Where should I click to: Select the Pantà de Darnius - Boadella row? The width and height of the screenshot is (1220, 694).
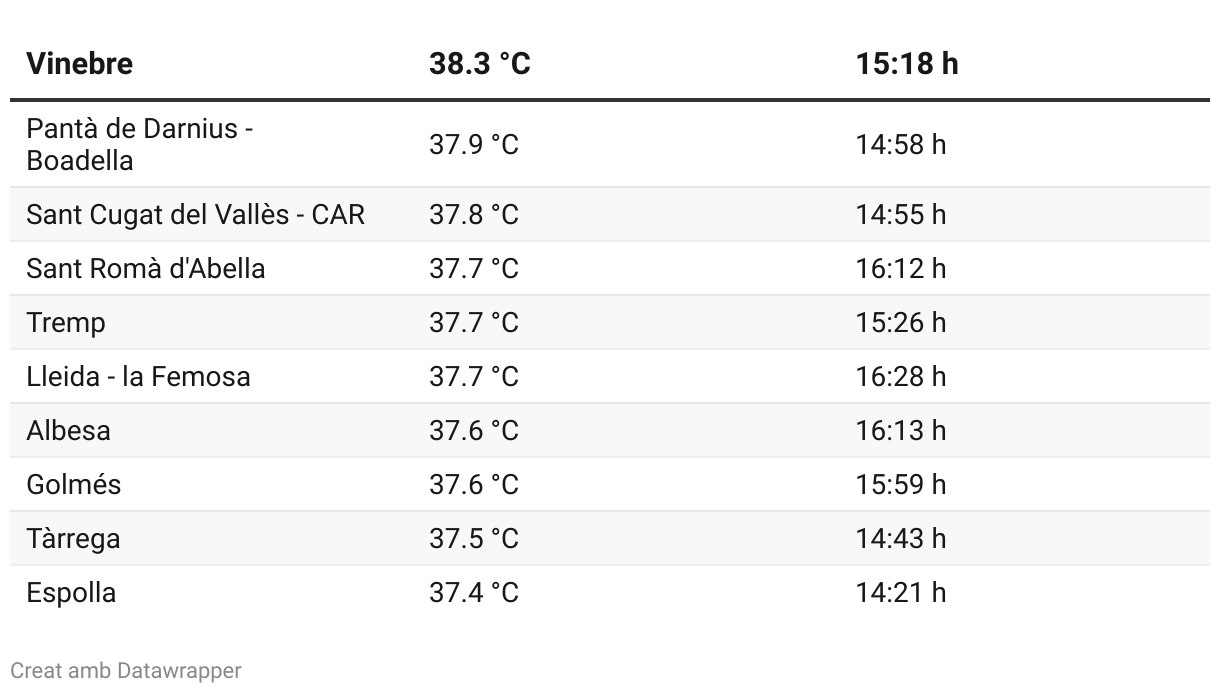610,144
